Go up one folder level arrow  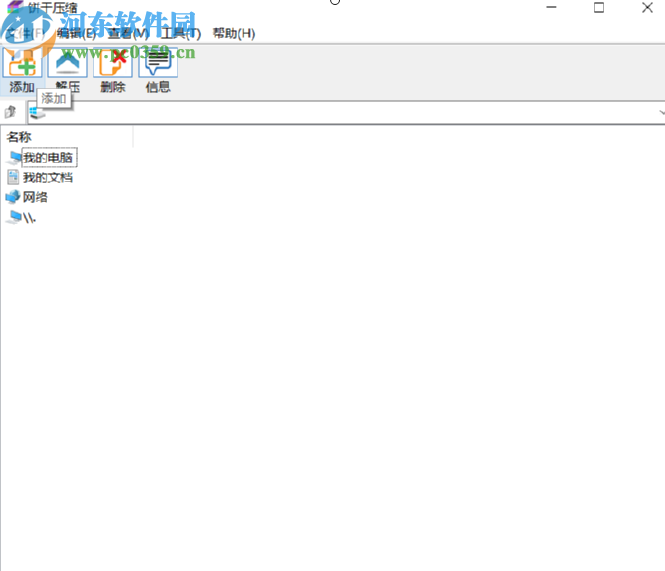pos(10,112)
